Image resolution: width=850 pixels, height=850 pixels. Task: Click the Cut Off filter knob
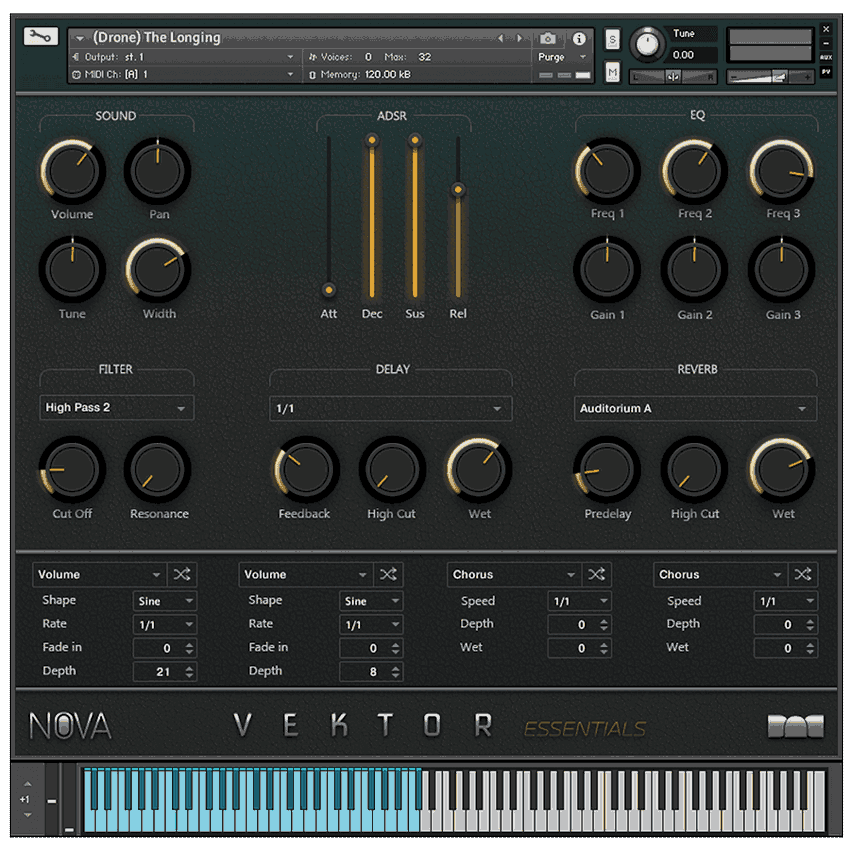coord(72,469)
